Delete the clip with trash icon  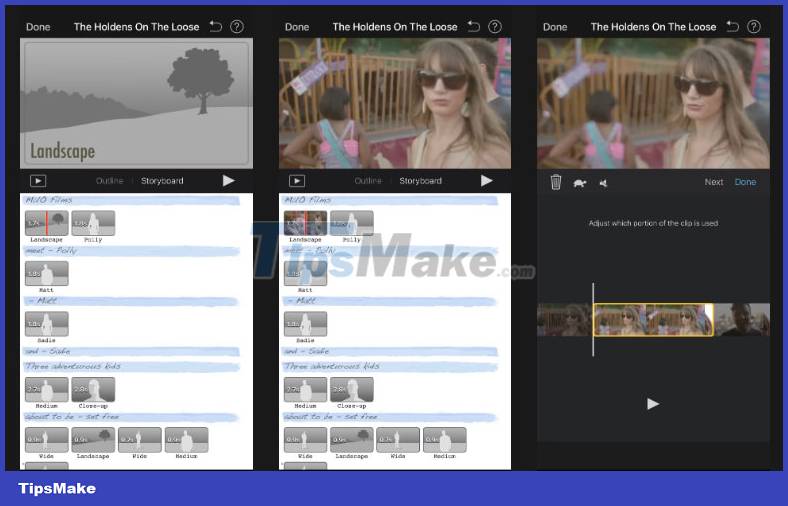pyautogui.click(x=555, y=182)
